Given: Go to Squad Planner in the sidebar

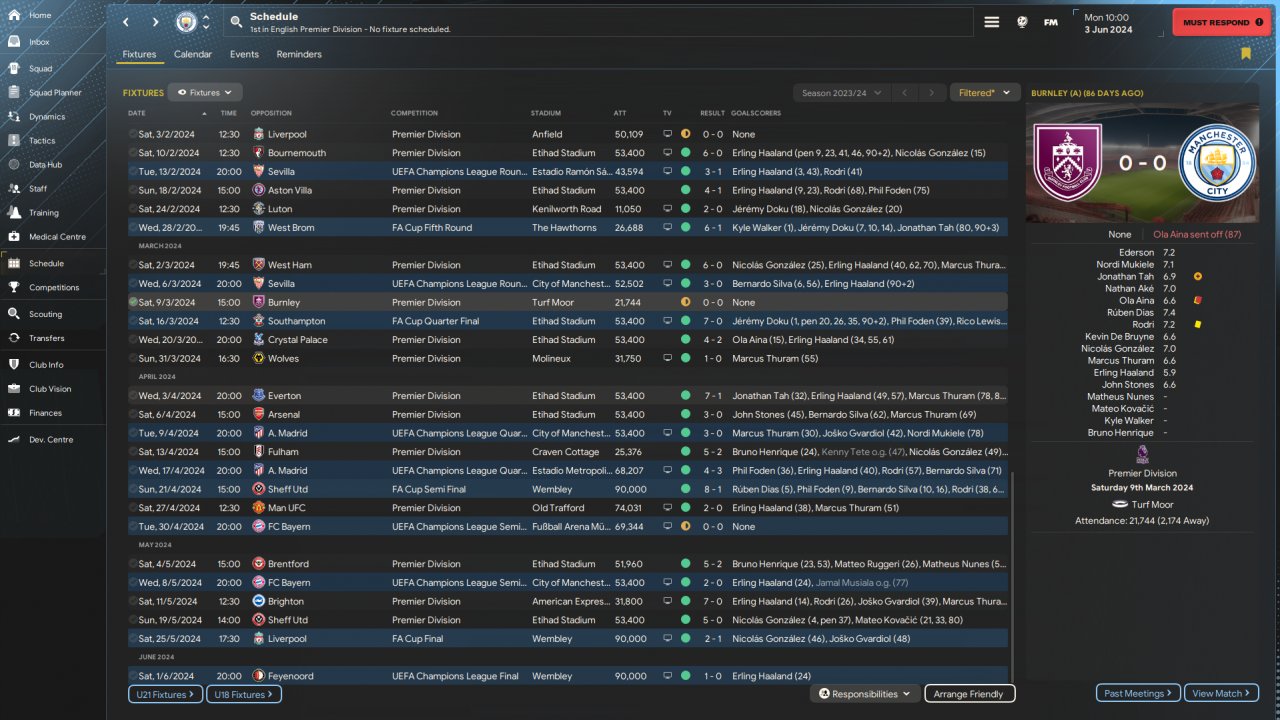Looking at the screenshot, I should [55, 93].
